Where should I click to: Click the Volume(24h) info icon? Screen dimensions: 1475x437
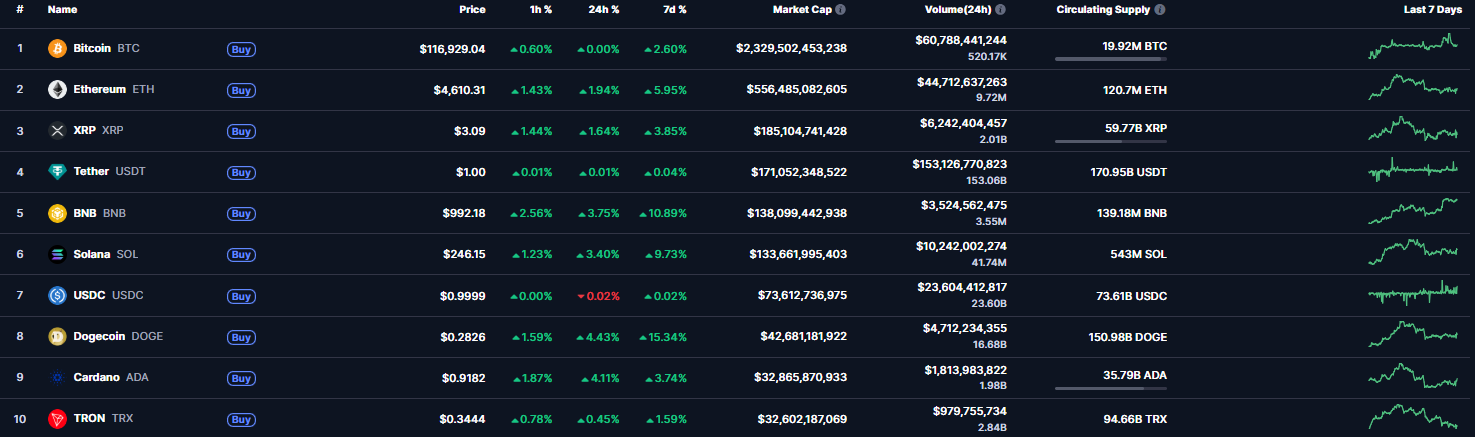click(x=1000, y=9)
